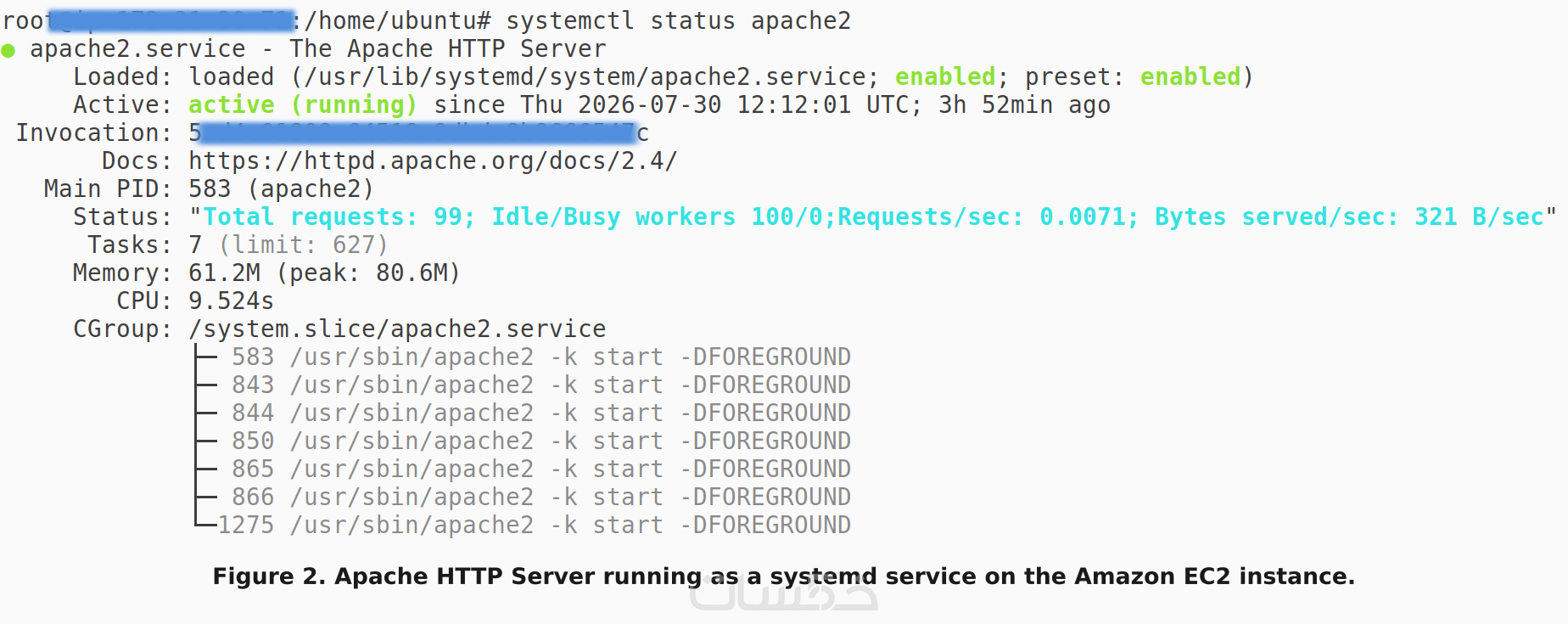Click 'Idle/Busy workers 100/0' in Status
Screen dimensions: 1568x624
[658, 217]
